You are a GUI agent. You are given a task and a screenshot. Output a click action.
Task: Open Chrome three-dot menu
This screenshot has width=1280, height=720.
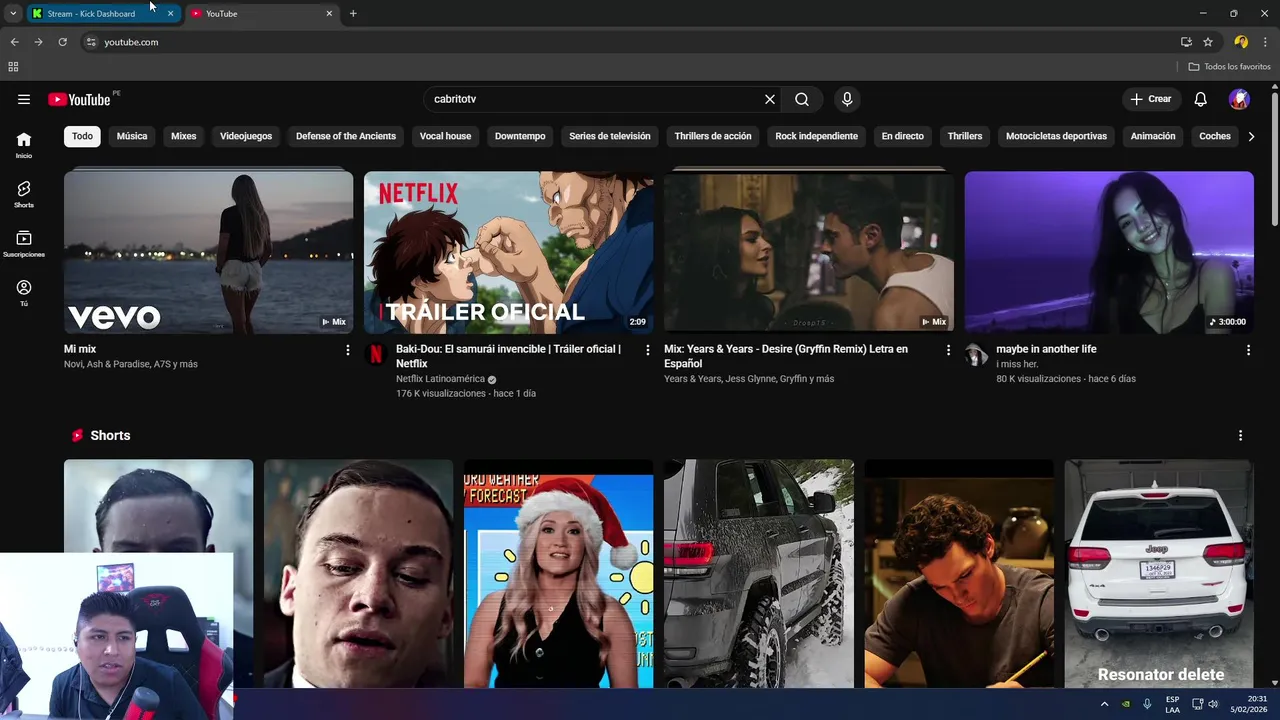(x=1265, y=42)
